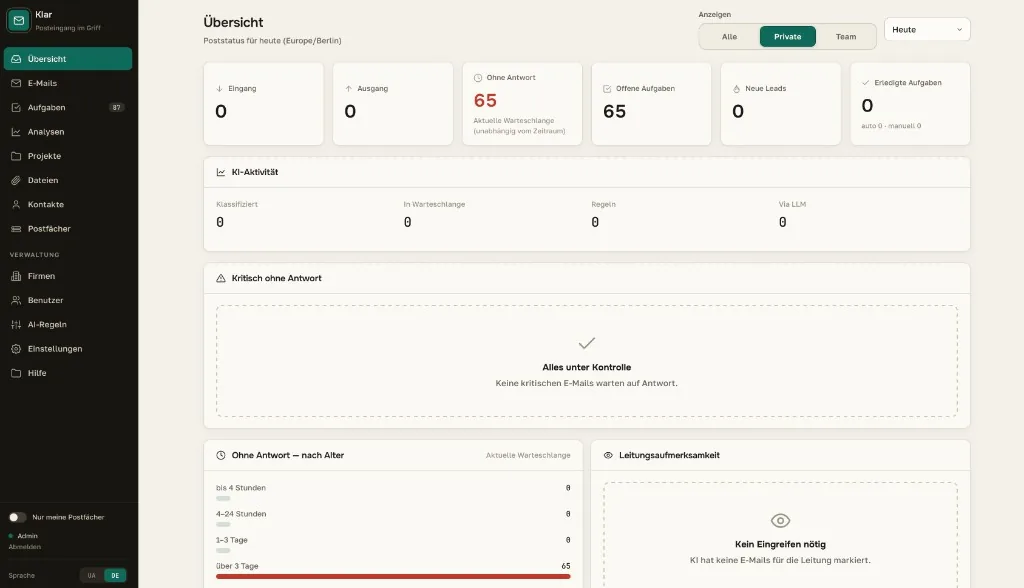The height and width of the screenshot is (588, 1024).
Task: Click the Neue Leads flame icon
Action: click(737, 88)
